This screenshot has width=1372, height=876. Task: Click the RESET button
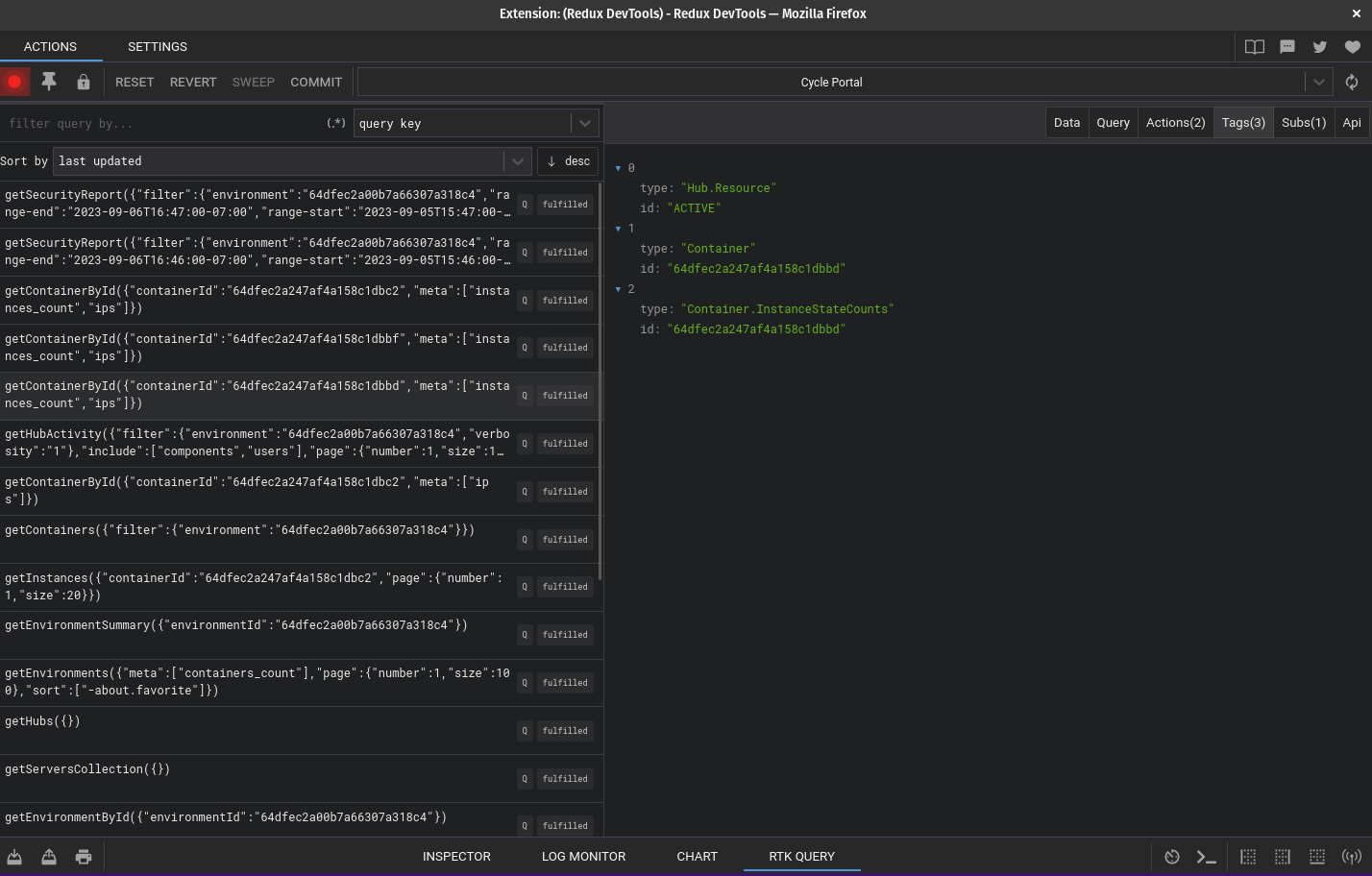coord(135,83)
